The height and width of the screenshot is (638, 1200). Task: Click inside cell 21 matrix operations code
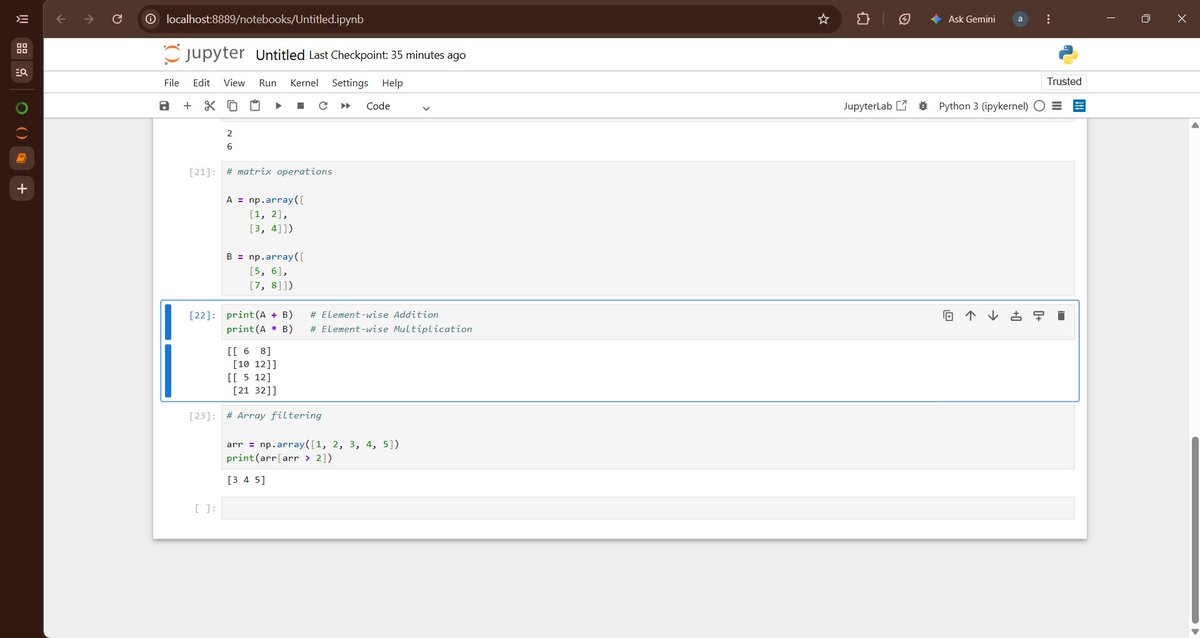(648, 228)
